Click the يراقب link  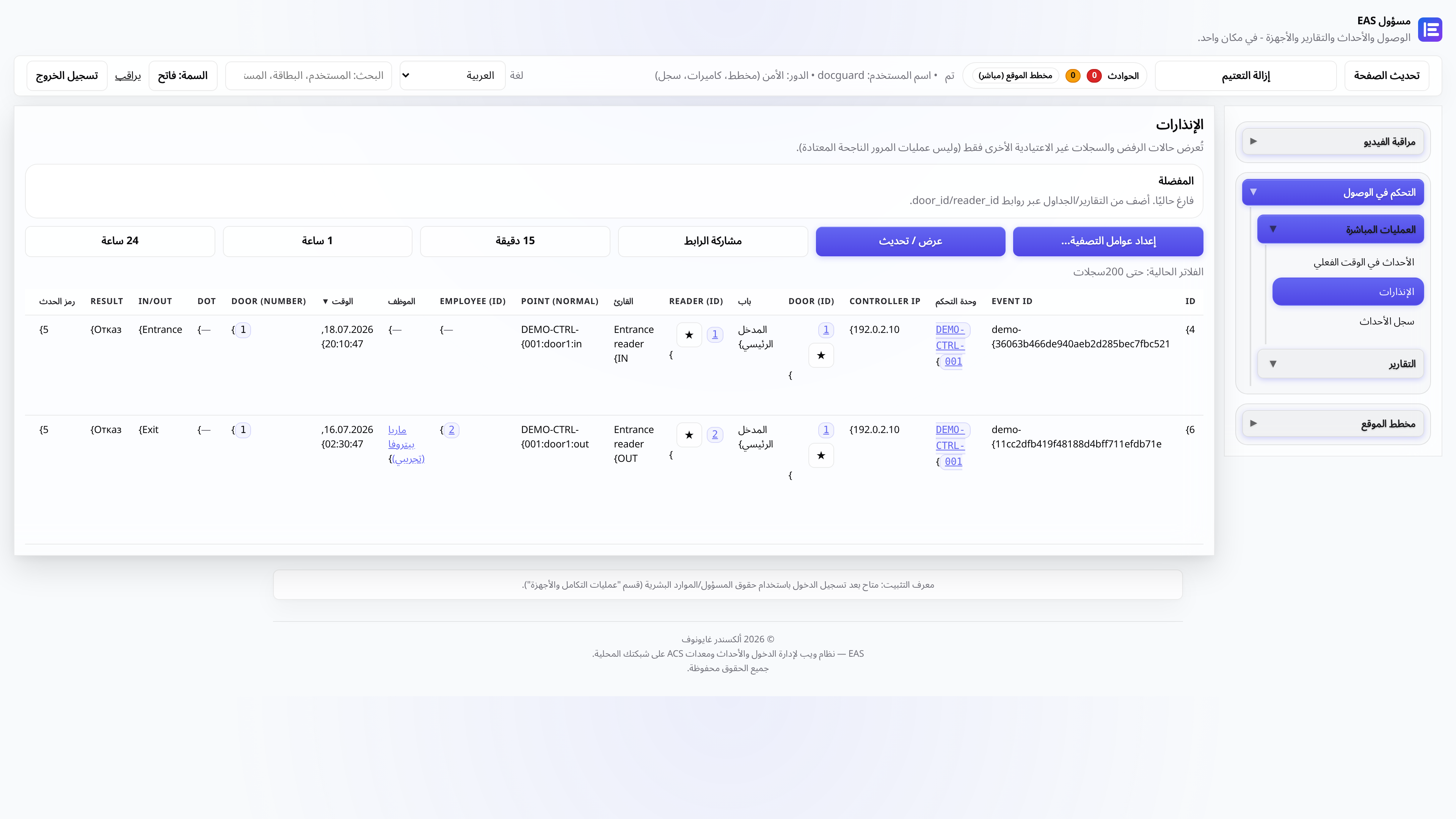128,75
